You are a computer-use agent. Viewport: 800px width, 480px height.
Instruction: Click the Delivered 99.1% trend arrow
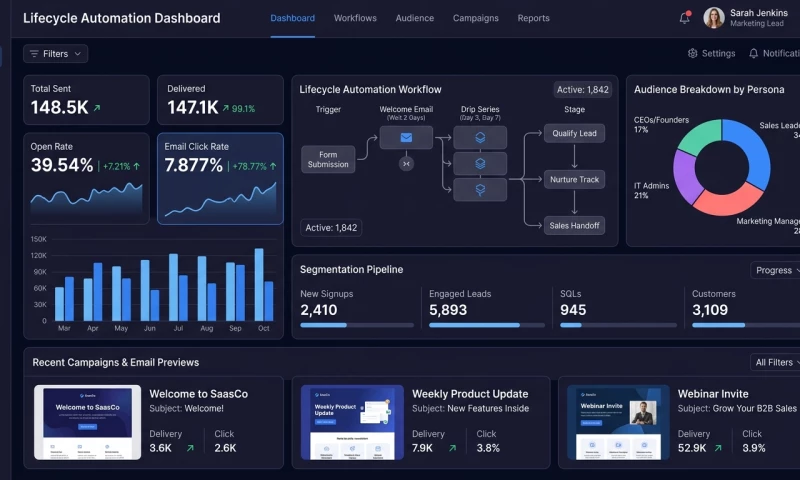226,108
